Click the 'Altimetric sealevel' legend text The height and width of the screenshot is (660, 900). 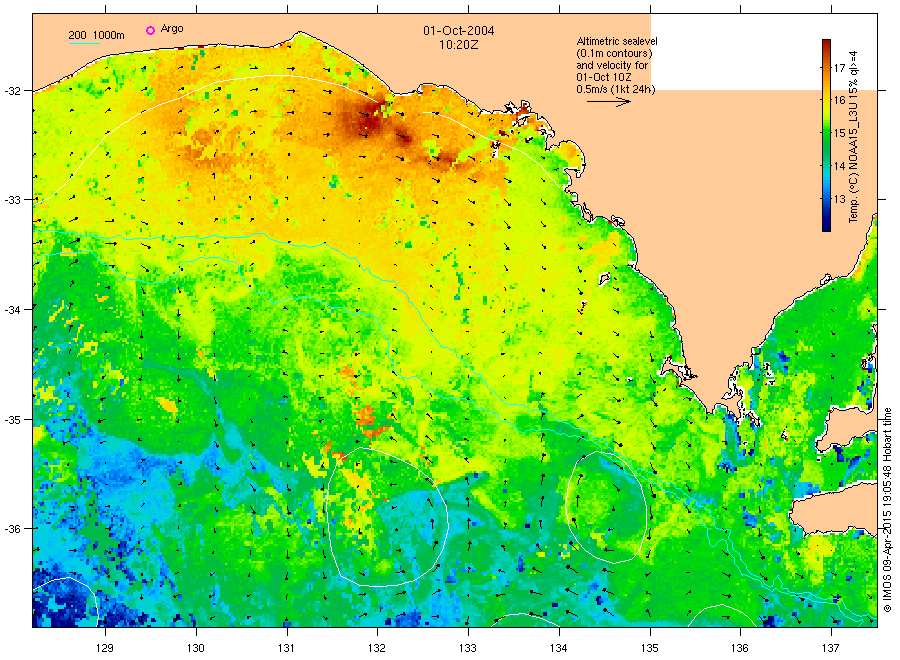pyautogui.click(x=617, y=41)
